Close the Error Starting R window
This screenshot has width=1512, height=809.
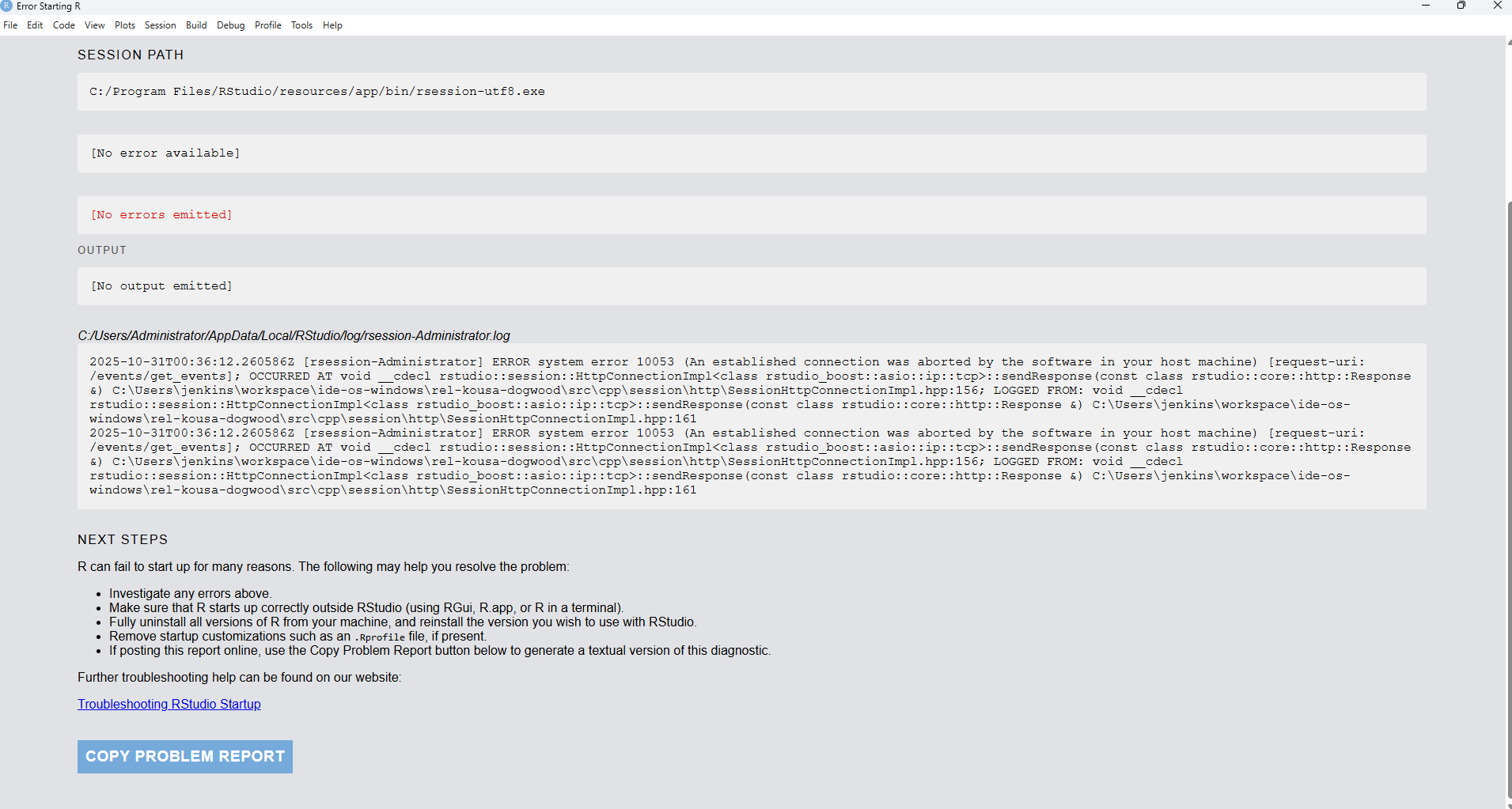pos(1497,6)
